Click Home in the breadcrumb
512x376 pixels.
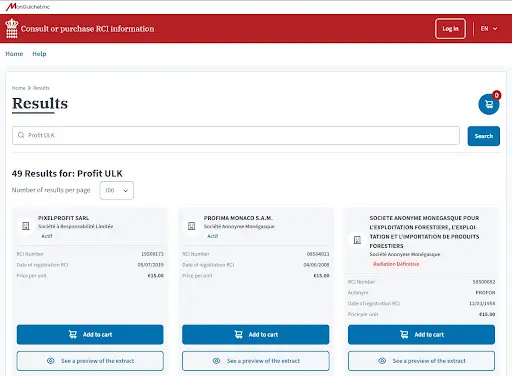click(x=18, y=88)
